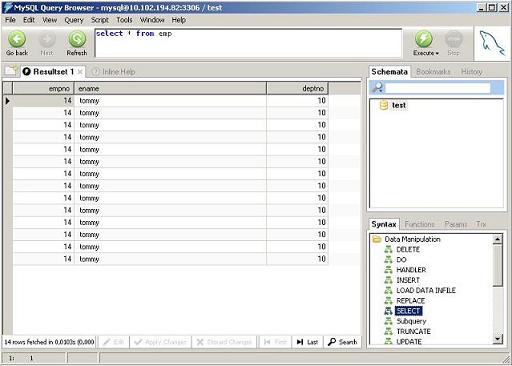This screenshot has height=366, width=512.
Task: Click the green Go back arrow button
Action: 17,39
